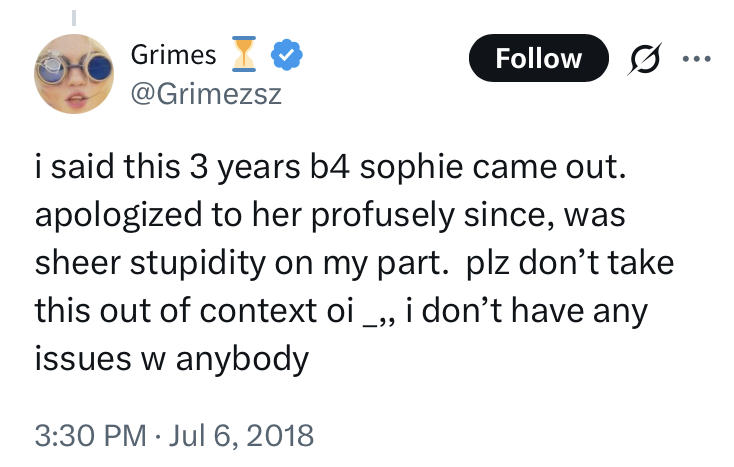This screenshot has width=734, height=467.
Task: Open Grimes' profile picture
Action: [x=74, y=74]
